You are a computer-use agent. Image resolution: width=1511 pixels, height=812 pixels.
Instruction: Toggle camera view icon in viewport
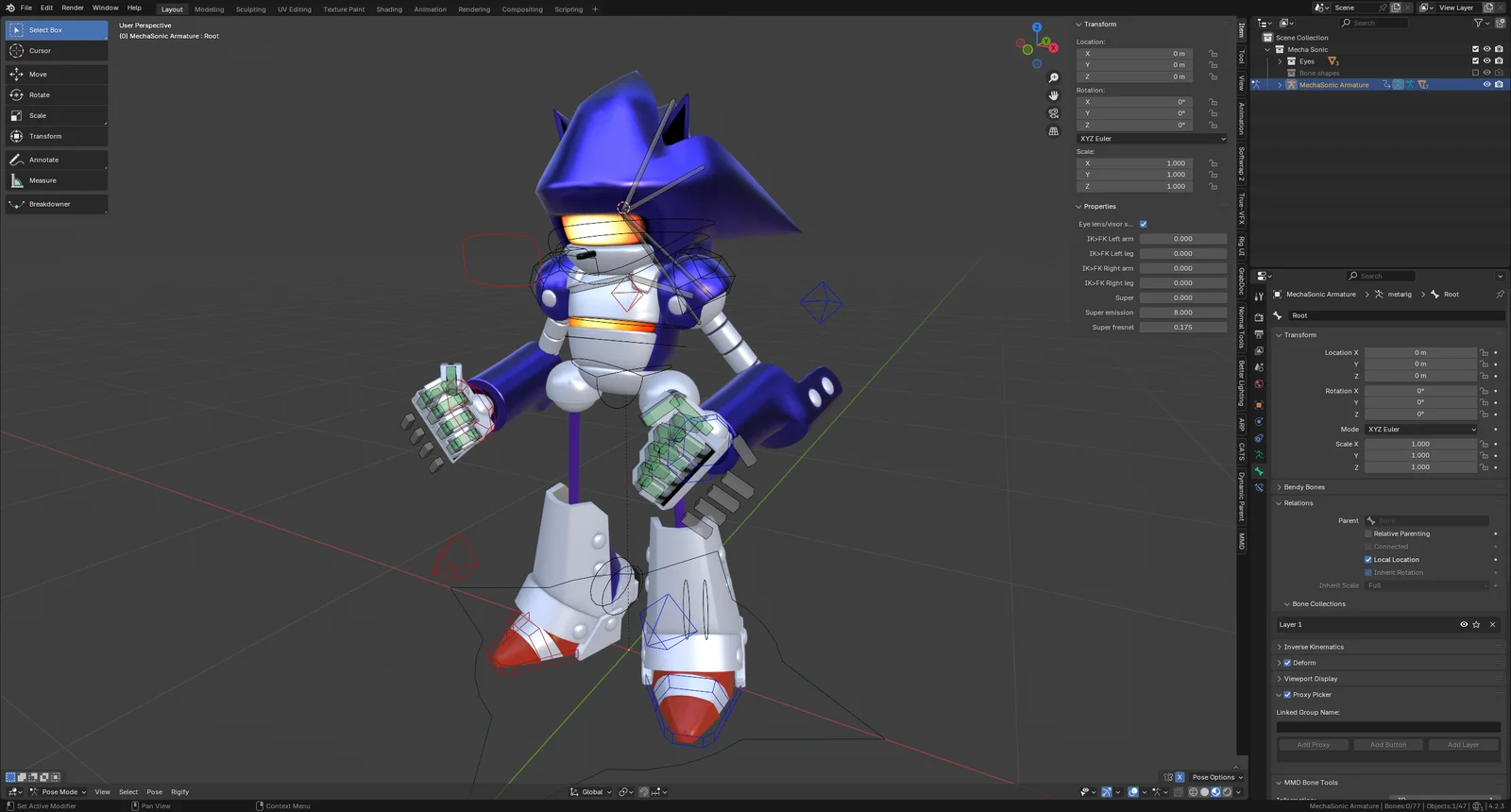coord(1054,113)
